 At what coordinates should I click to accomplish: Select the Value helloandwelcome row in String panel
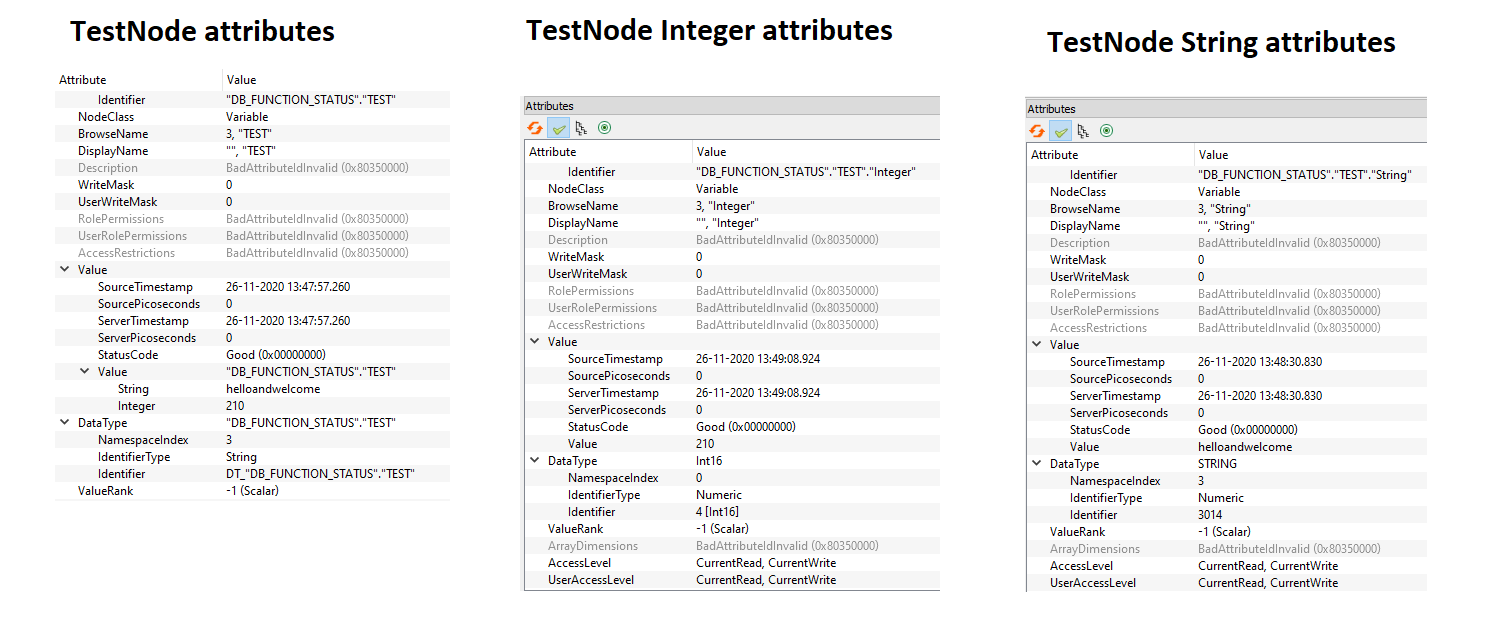1226,447
